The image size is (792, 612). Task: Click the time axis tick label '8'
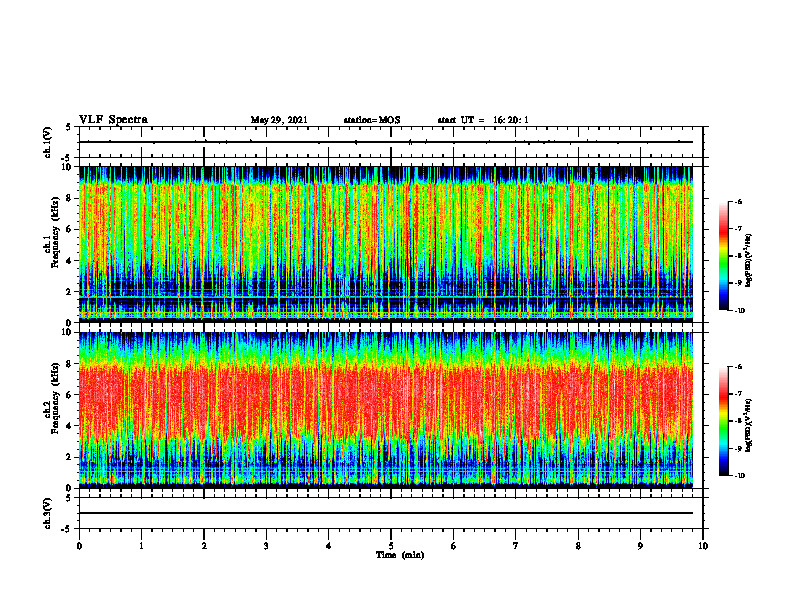pyautogui.click(x=578, y=546)
